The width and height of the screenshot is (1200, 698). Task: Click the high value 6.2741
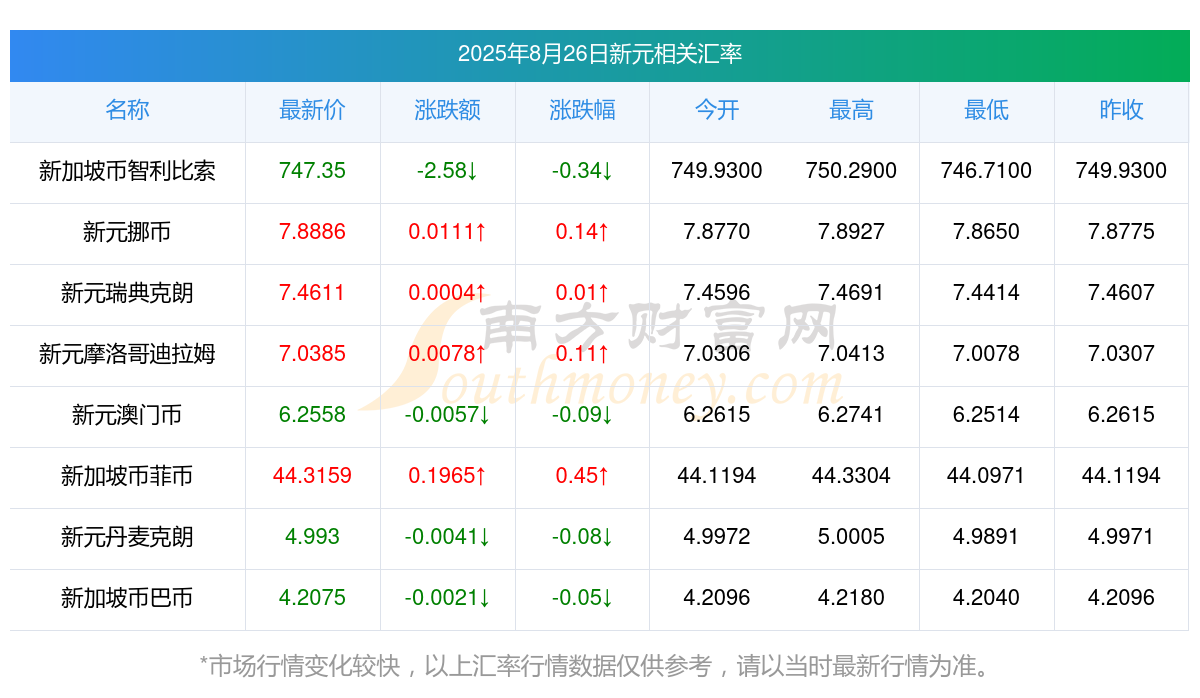tap(851, 415)
